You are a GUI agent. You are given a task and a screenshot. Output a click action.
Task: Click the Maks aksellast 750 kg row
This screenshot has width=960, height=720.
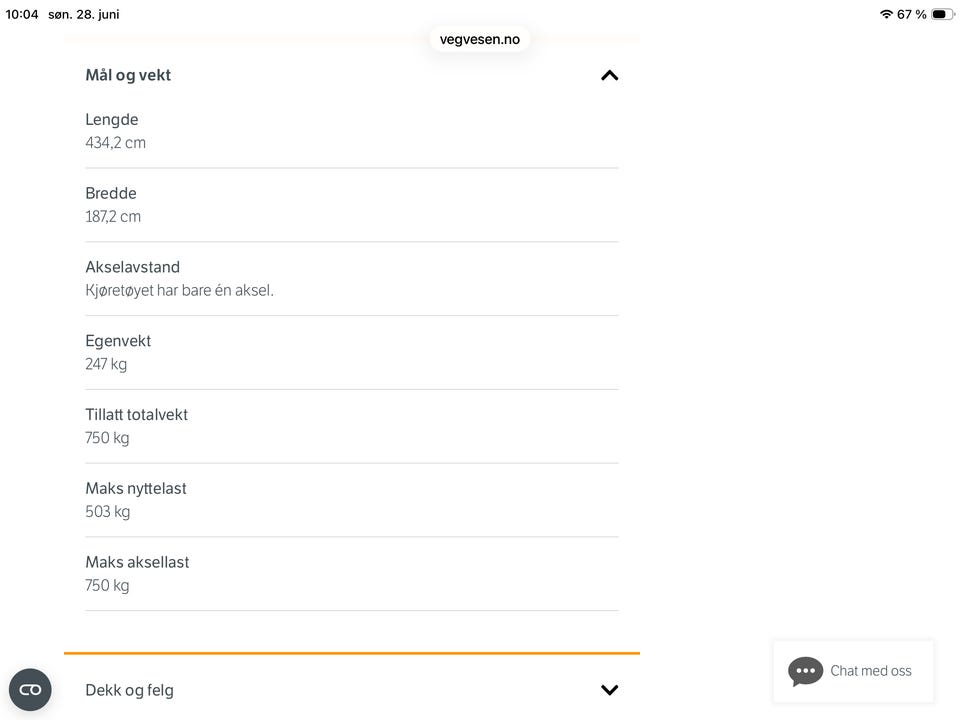tap(351, 574)
